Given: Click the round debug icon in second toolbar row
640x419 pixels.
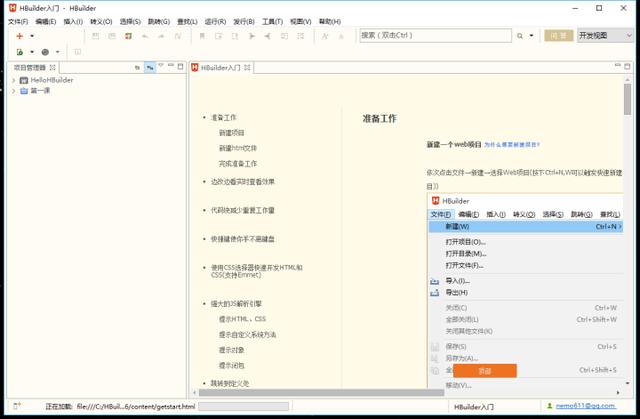Looking at the screenshot, I should coord(45,51).
